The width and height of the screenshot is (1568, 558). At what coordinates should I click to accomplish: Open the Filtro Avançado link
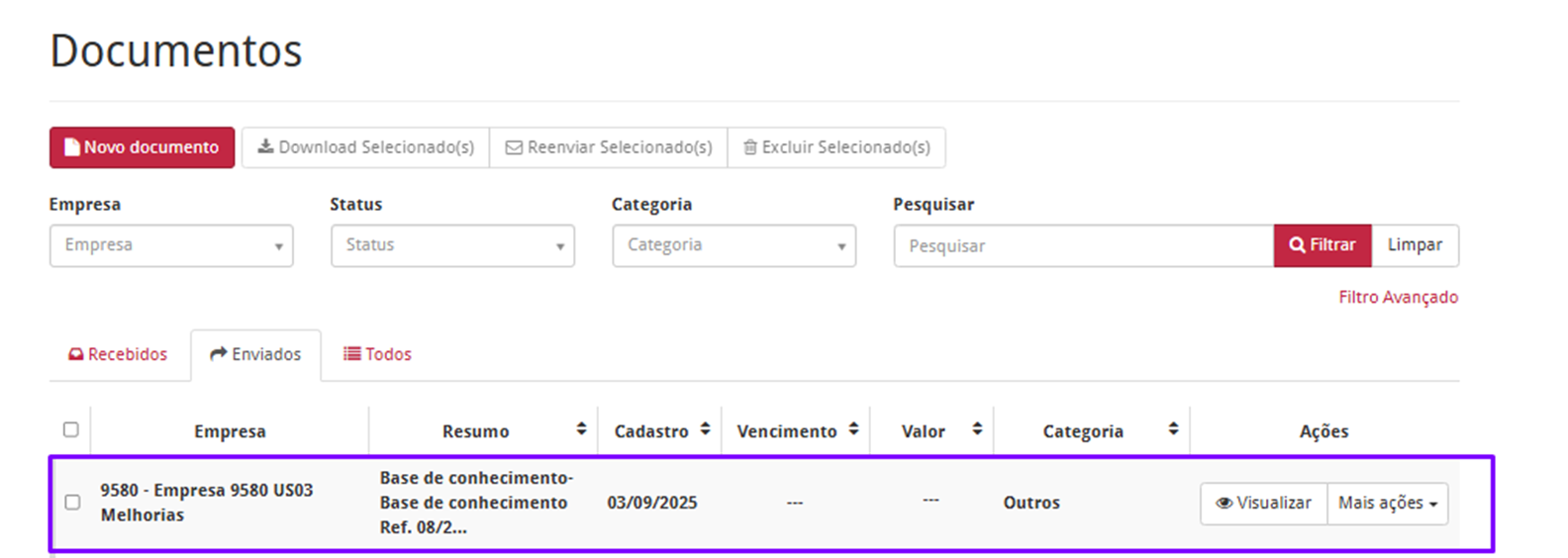[1398, 297]
